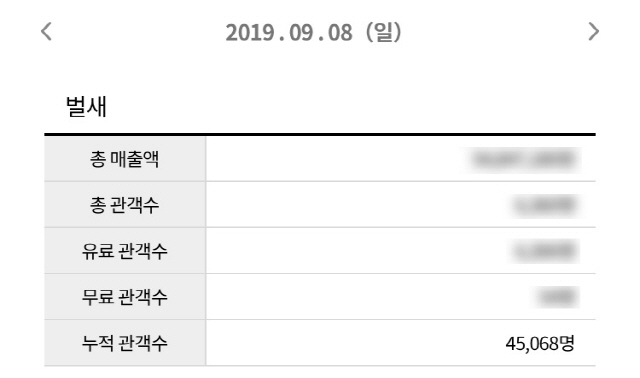Click the month 09 in the date
This screenshot has width=640, height=378.
(x=301, y=33)
